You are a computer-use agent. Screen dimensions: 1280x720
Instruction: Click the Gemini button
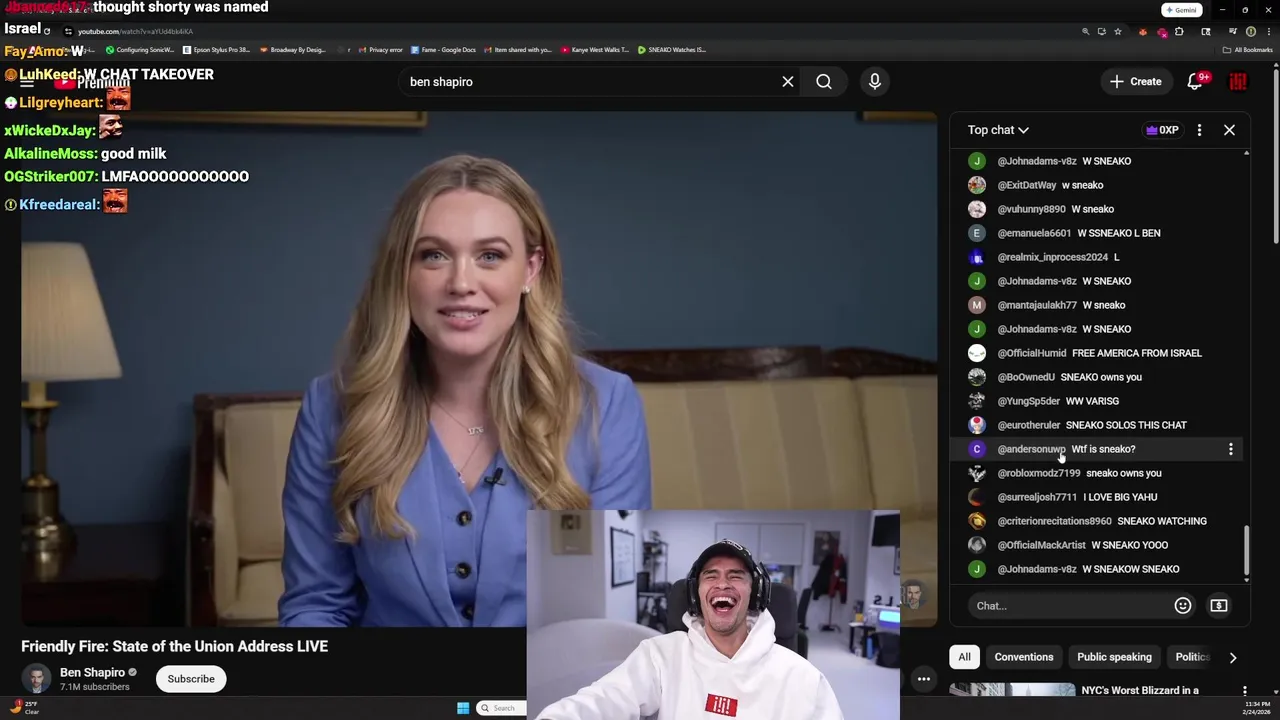coord(1181,10)
